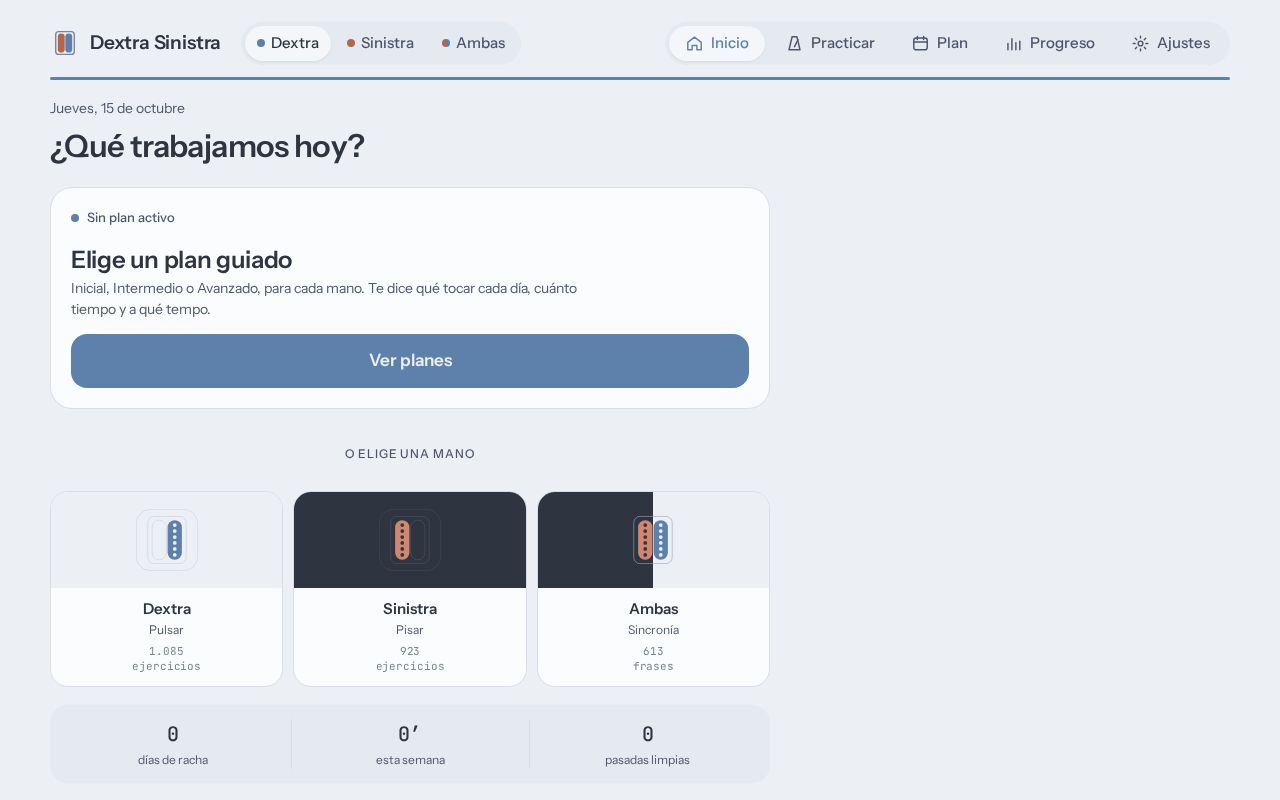Click the Ver planes button
The image size is (1280, 800).
410,361
